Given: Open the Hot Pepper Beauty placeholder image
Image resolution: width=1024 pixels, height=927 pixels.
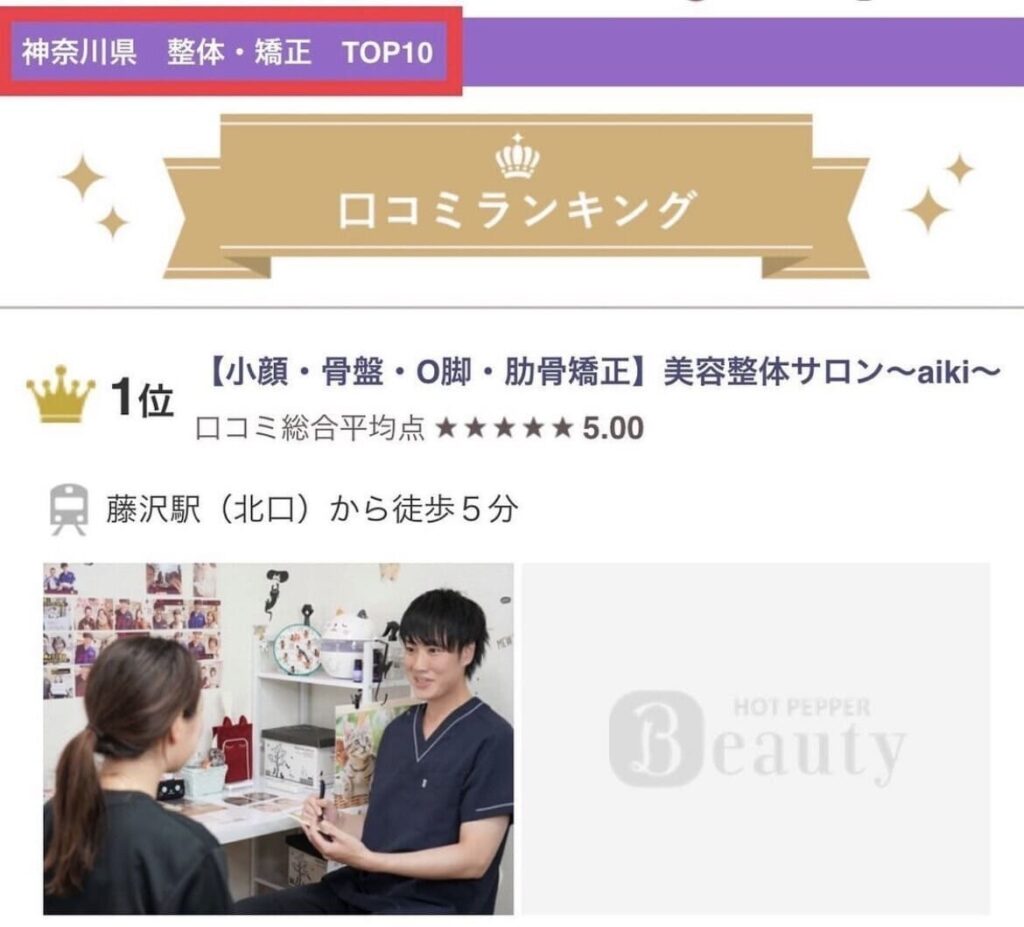Looking at the screenshot, I should (x=755, y=738).
